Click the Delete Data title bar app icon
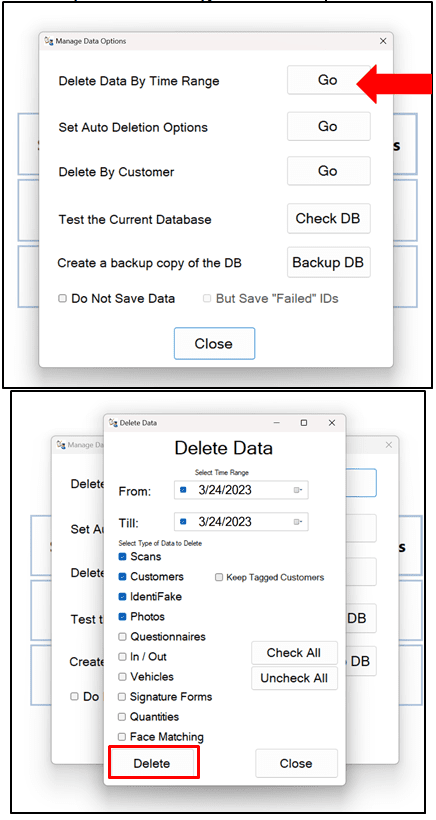 pyautogui.click(x=113, y=423)
